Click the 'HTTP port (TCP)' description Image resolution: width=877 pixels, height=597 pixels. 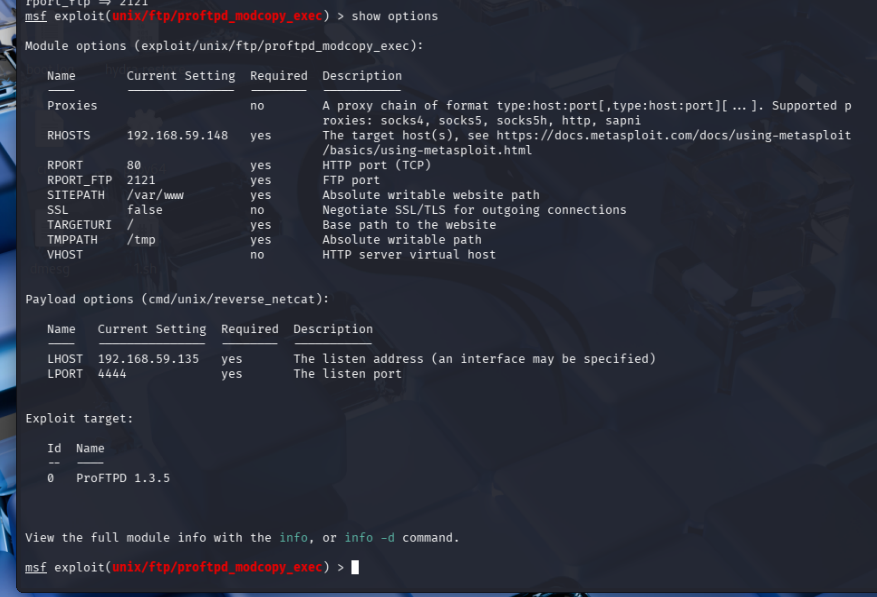[x=376, y=165]
